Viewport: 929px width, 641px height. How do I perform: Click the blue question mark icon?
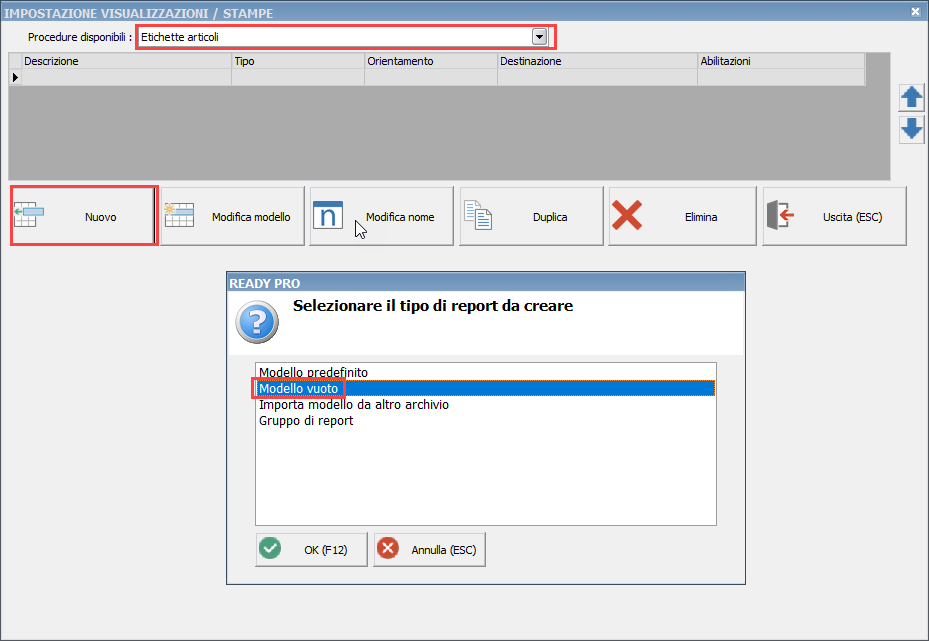point(257,322)
